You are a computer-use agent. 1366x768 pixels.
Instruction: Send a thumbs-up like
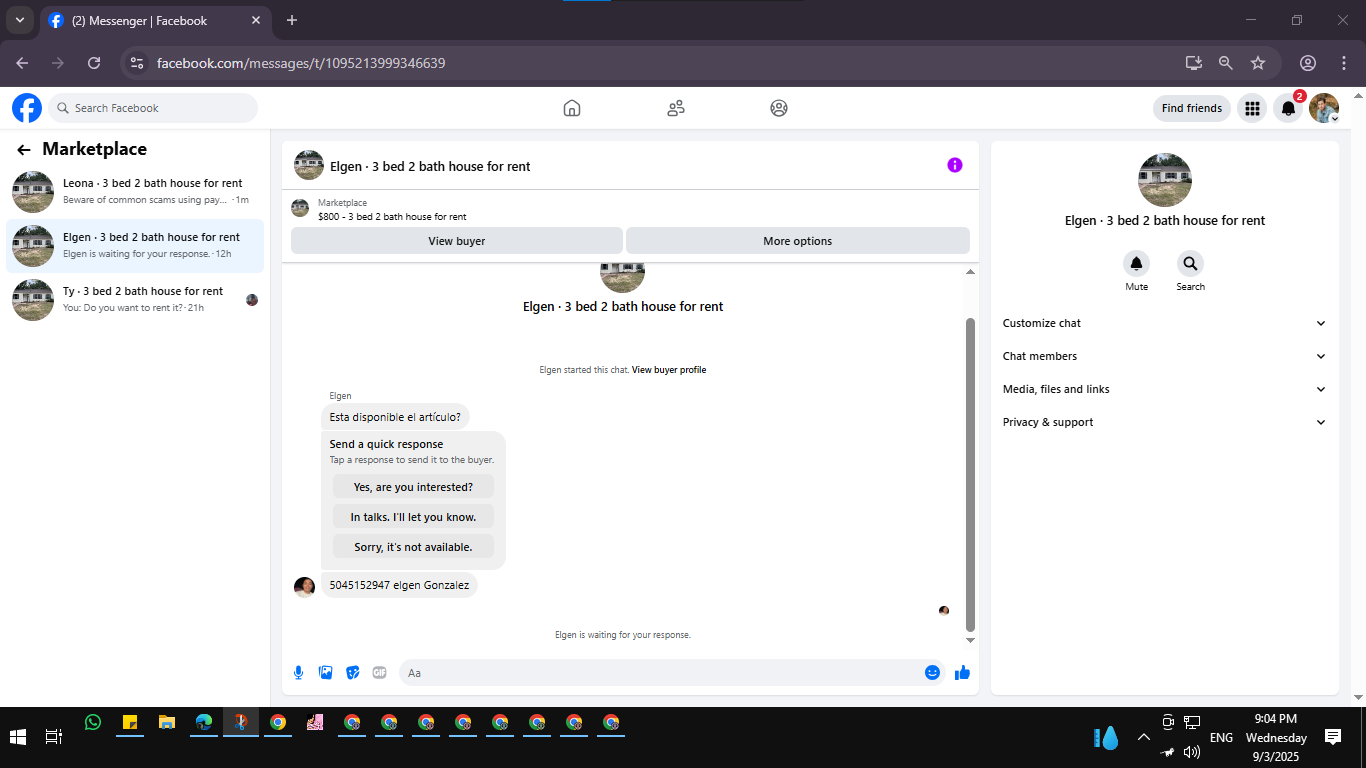tap(962, 673)
